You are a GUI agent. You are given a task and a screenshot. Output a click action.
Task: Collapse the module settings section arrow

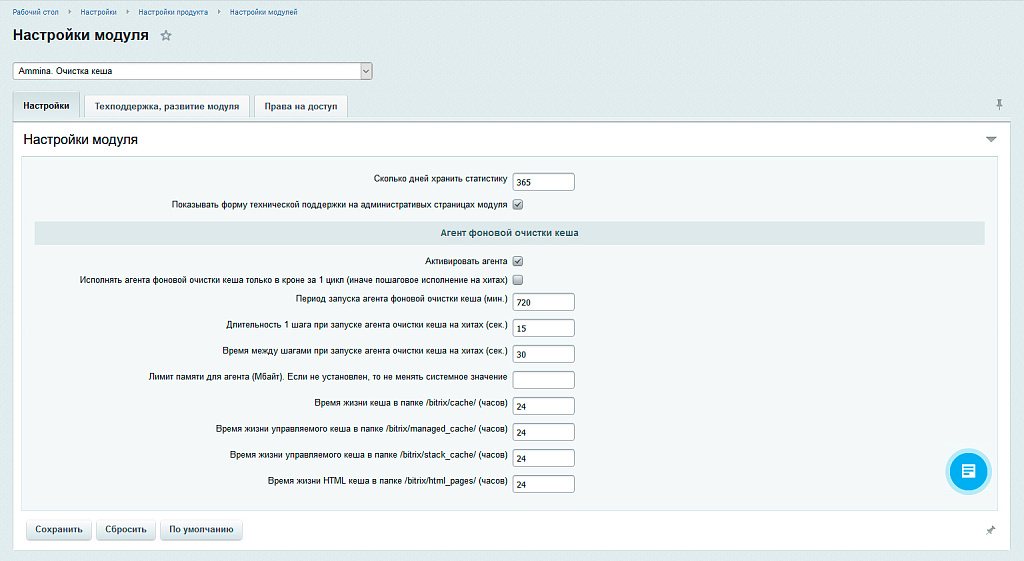coord(991,140)
